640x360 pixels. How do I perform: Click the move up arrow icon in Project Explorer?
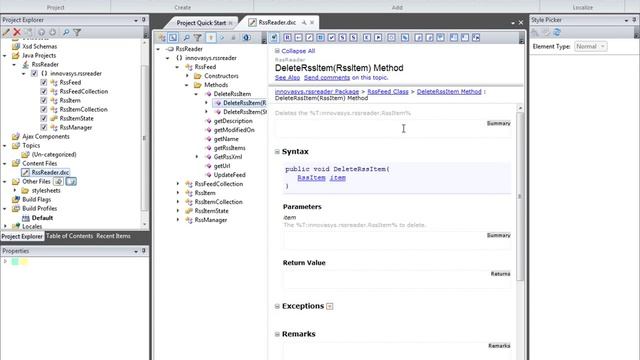point(41,32)
